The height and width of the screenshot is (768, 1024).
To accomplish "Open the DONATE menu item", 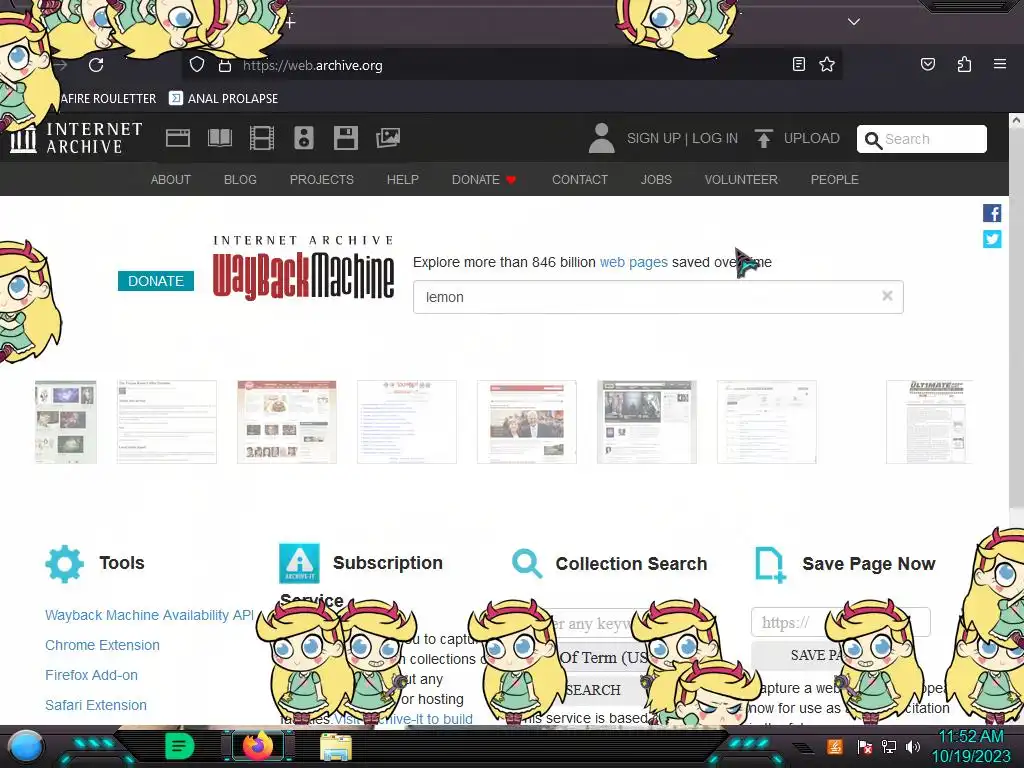I will click(484, 180).
